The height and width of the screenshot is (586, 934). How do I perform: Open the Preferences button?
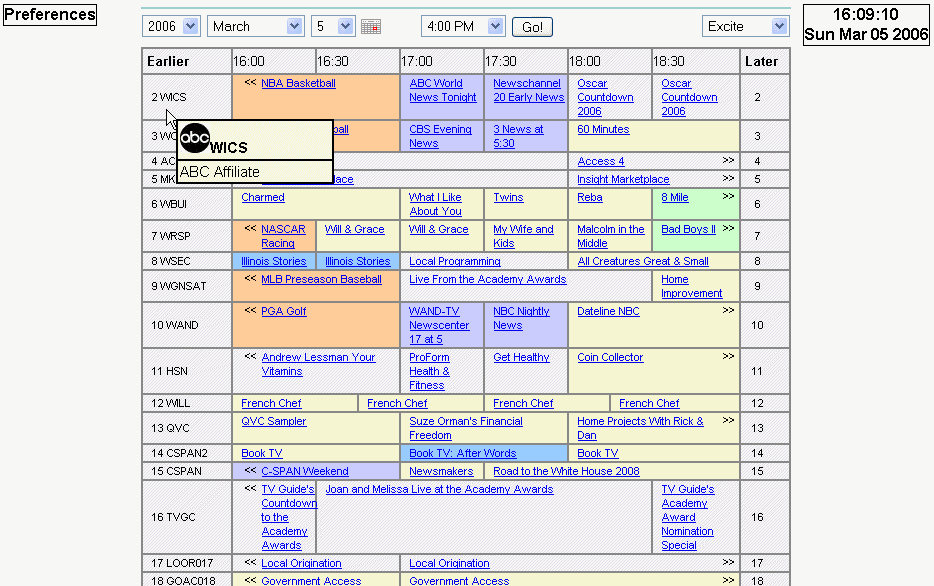(50, 14)
